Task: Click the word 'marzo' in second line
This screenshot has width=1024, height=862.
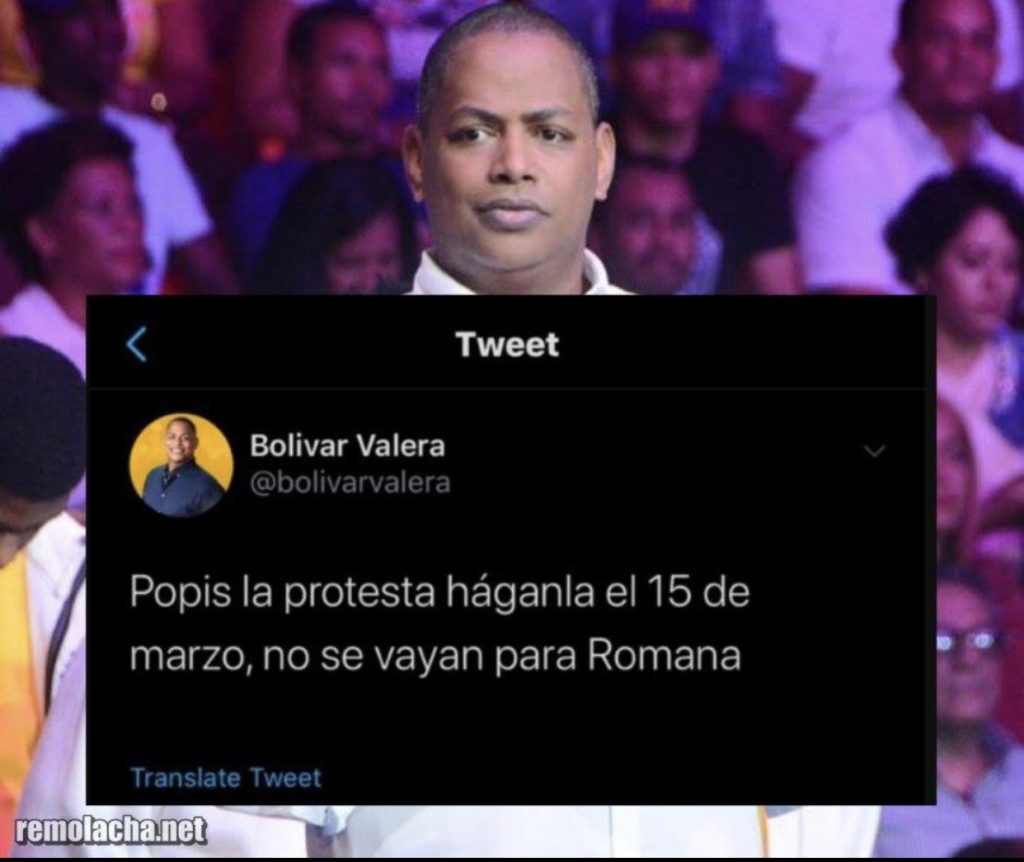Action: point(187,657)
